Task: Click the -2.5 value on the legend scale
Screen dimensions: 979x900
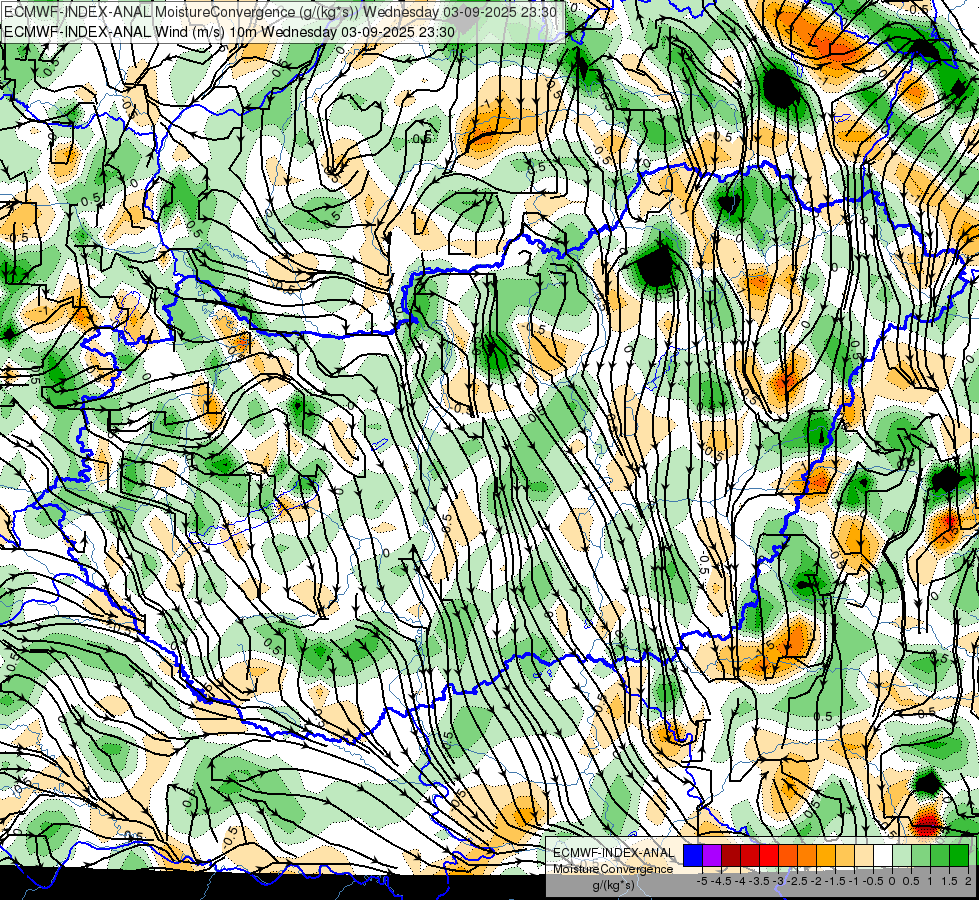Action: pyautogui.click(x=797, y=881)
